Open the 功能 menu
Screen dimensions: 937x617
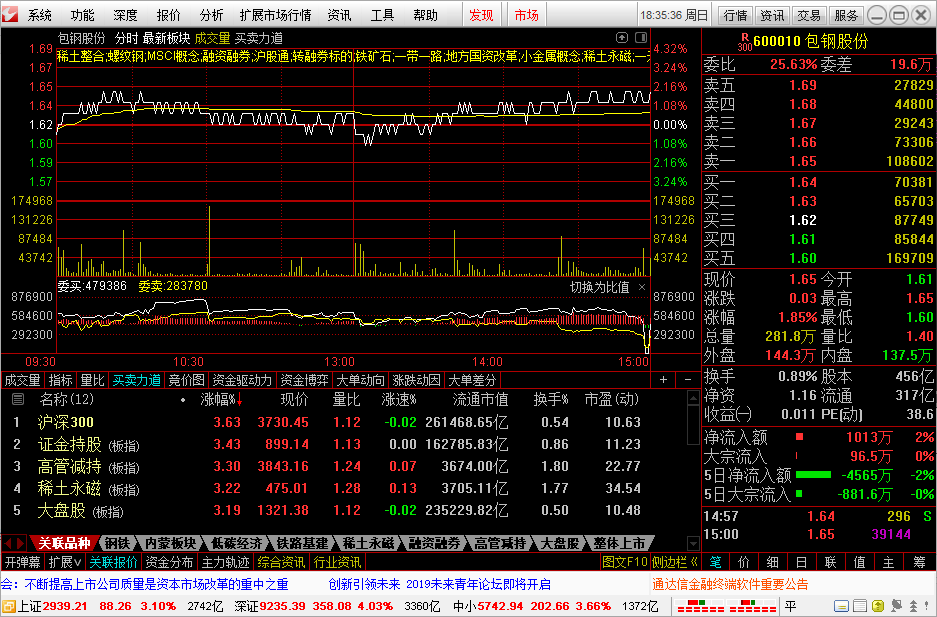(x=82, y=15)
